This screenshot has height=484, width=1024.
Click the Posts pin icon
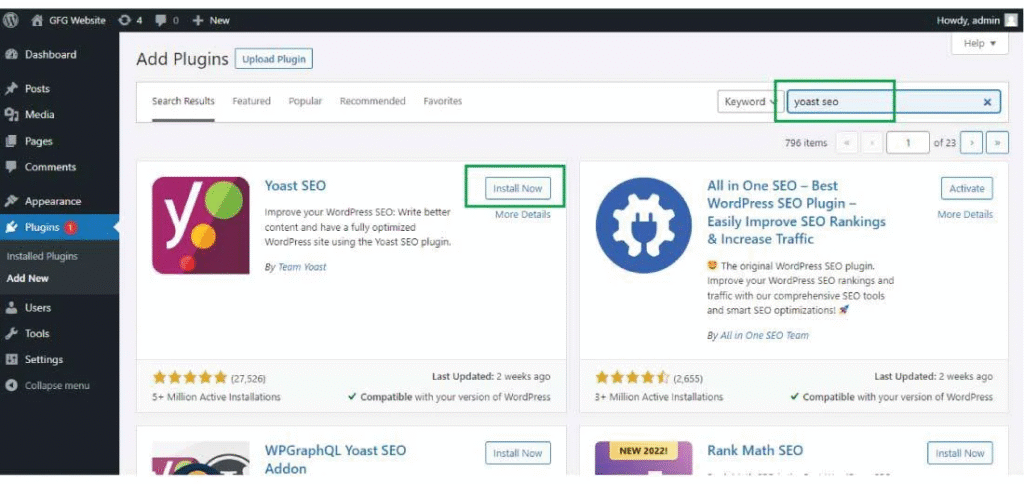11,89
